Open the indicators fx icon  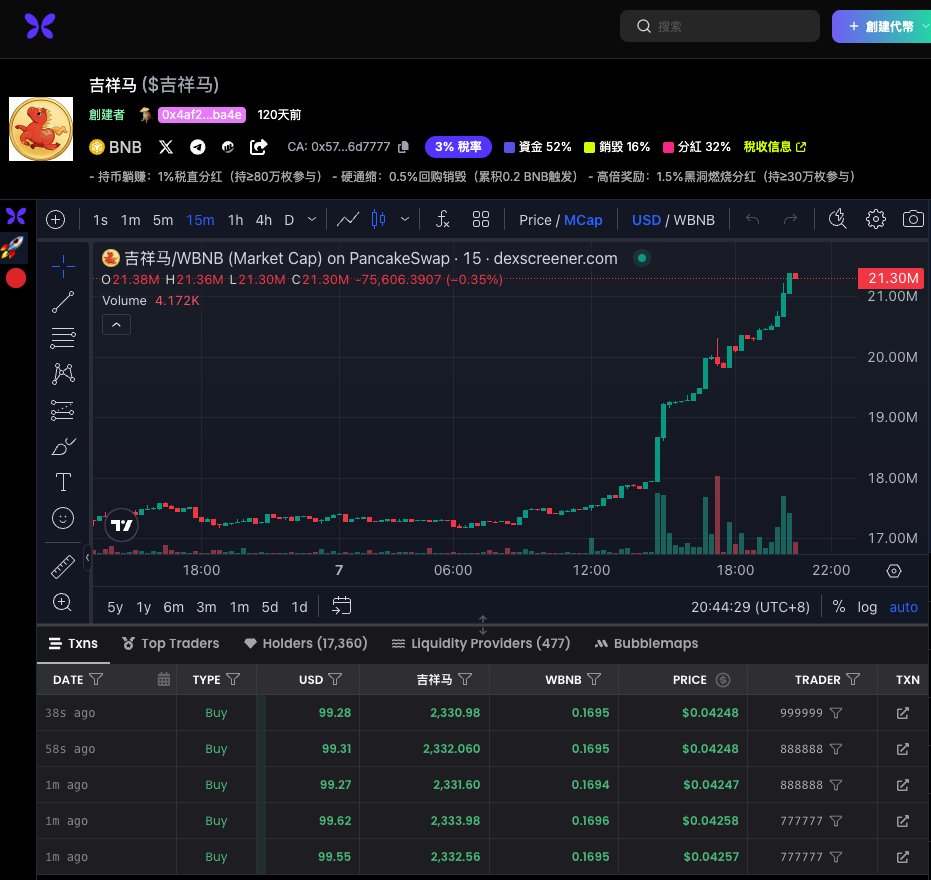[442, 220]
